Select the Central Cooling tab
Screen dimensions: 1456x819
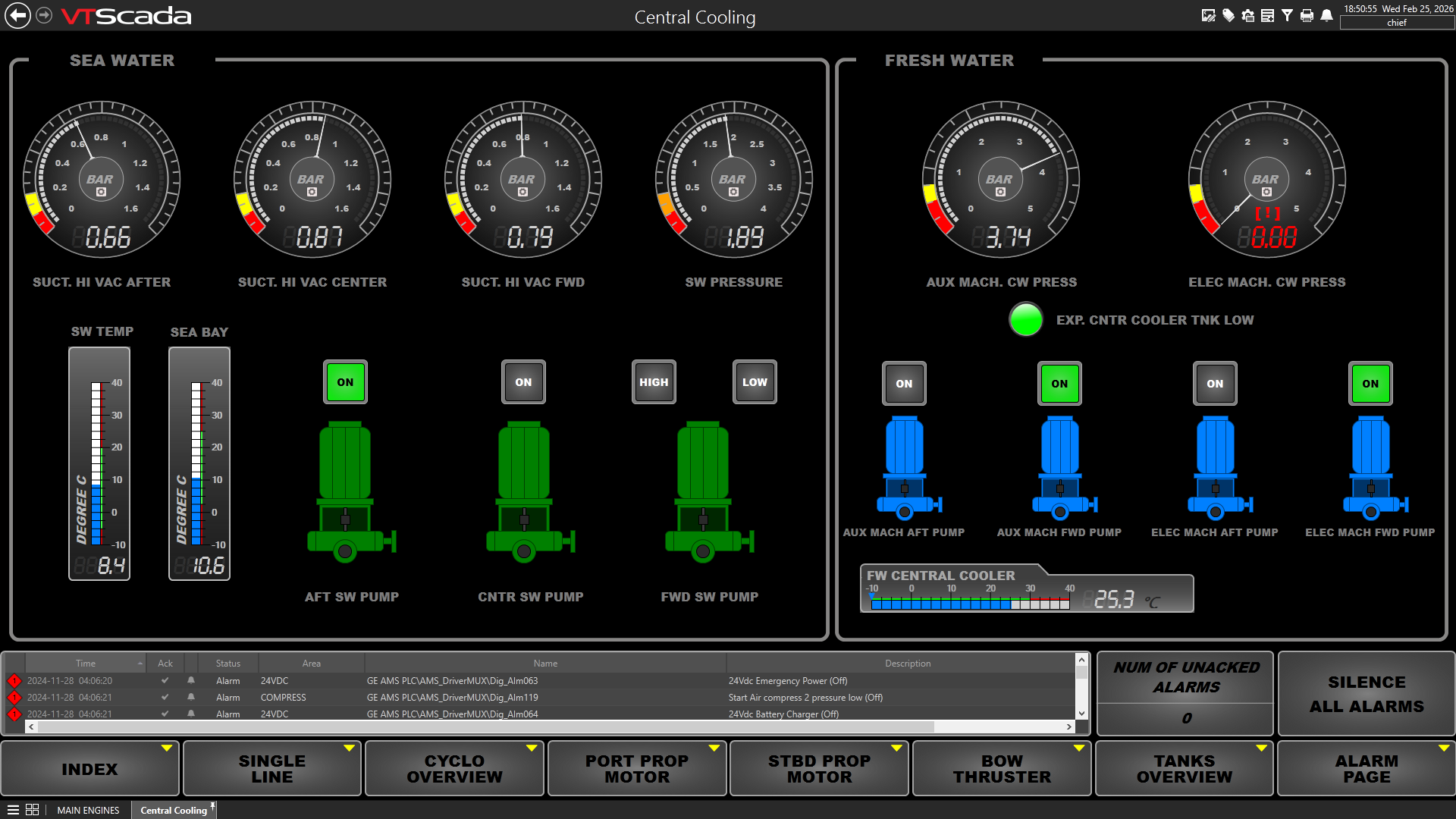click(x=174, y=810)
